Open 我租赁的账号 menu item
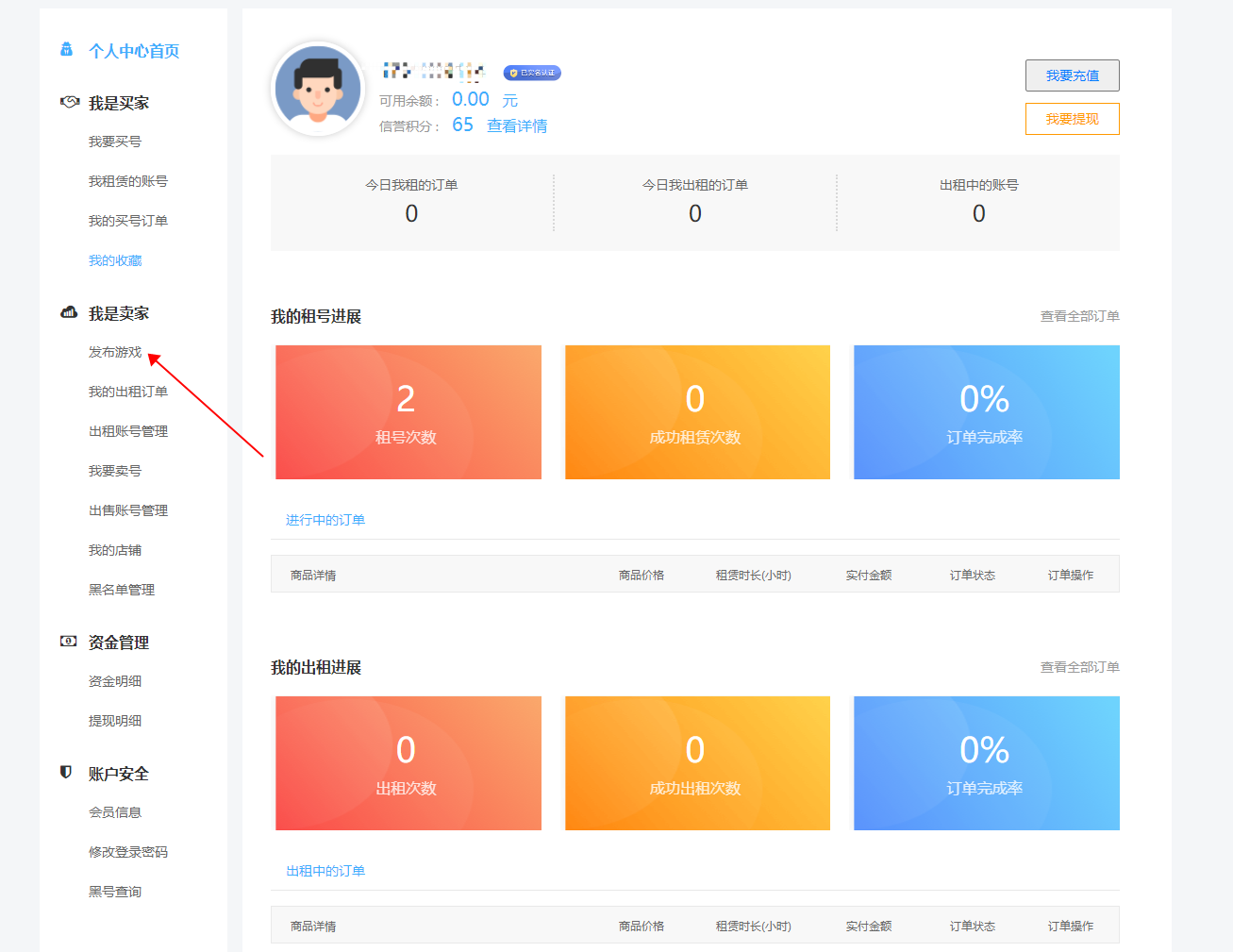 click(128, 181)
